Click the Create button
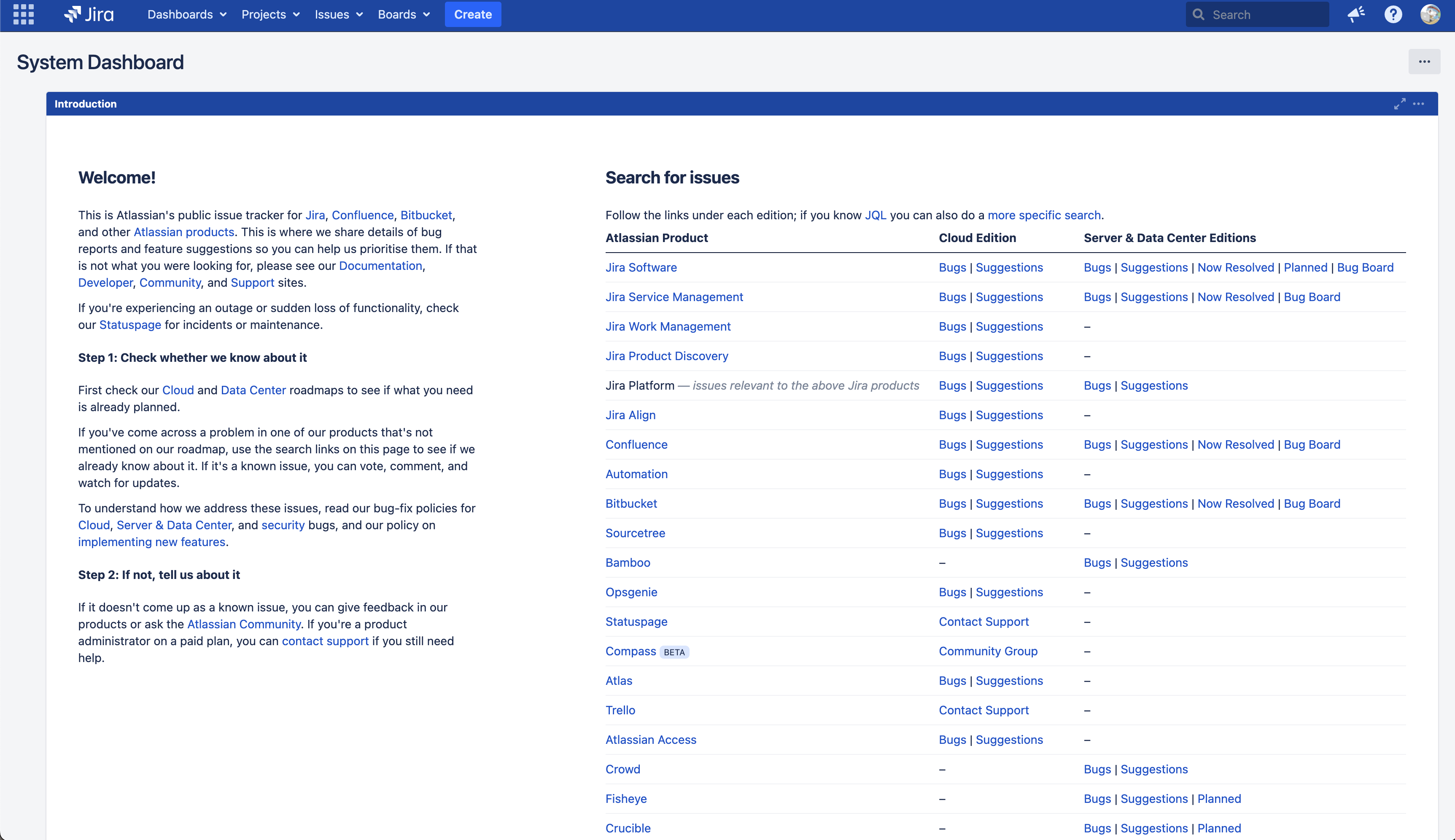Viewport: 1455px width, 840px height. tap(472, 14)
